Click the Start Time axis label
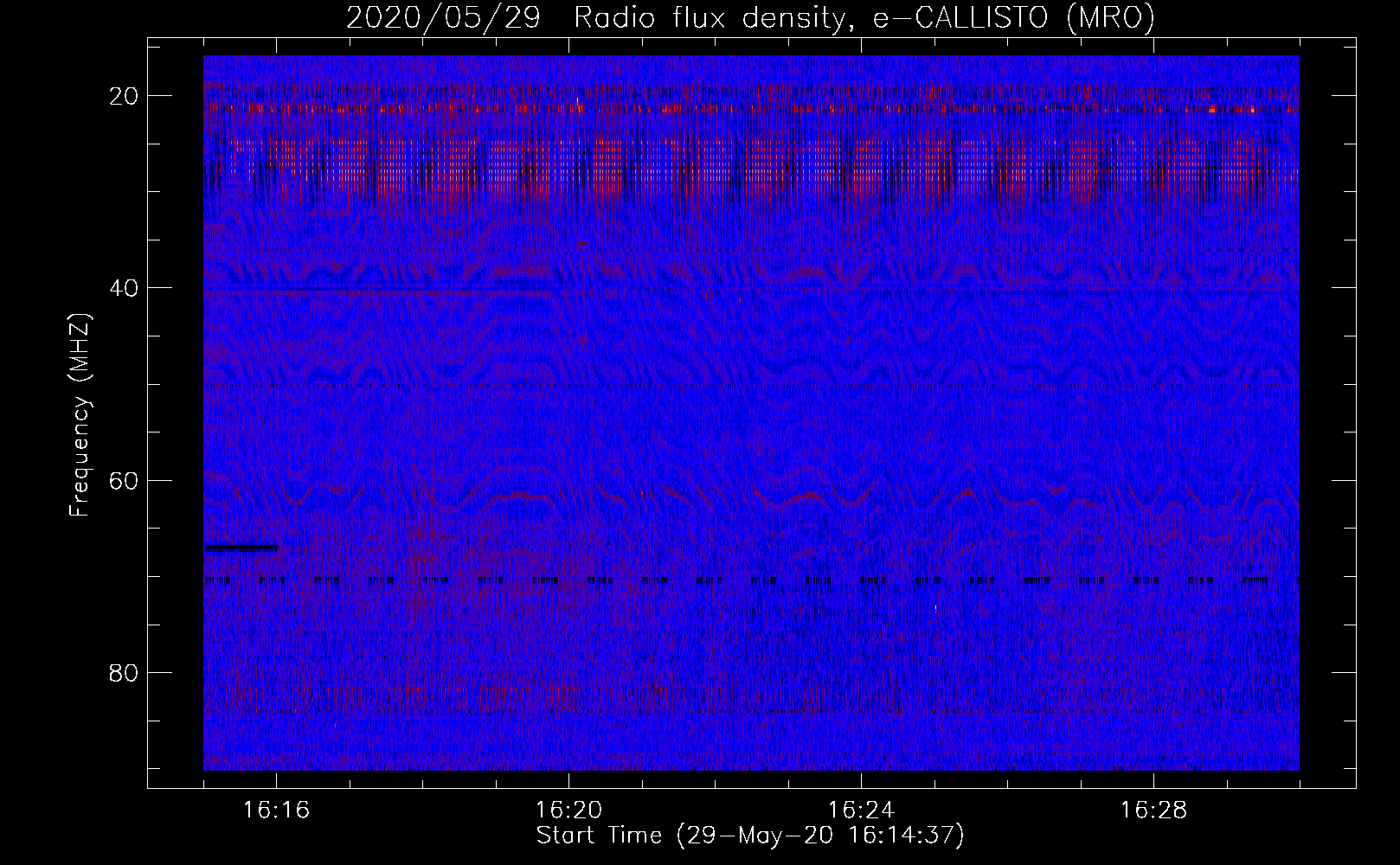Screen dimensions: 1400x865 [x=750, y=836]
